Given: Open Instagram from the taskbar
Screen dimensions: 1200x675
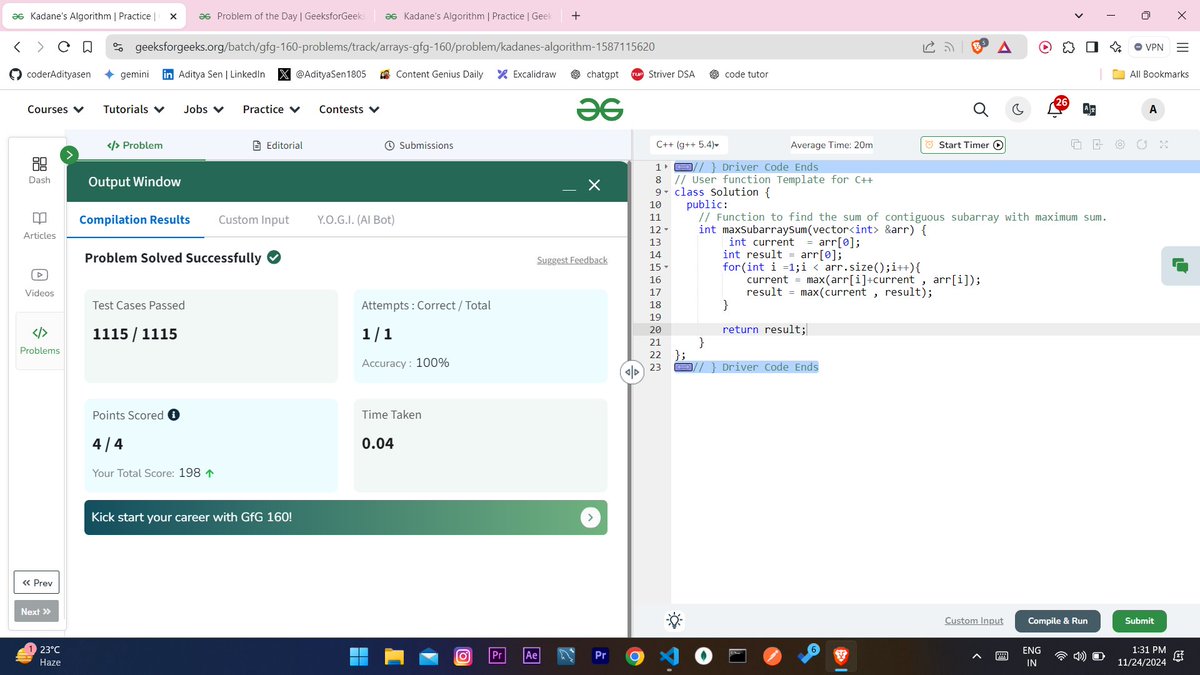Looking at the screenshot, I should pyautogui.click(x=463, y=656).
